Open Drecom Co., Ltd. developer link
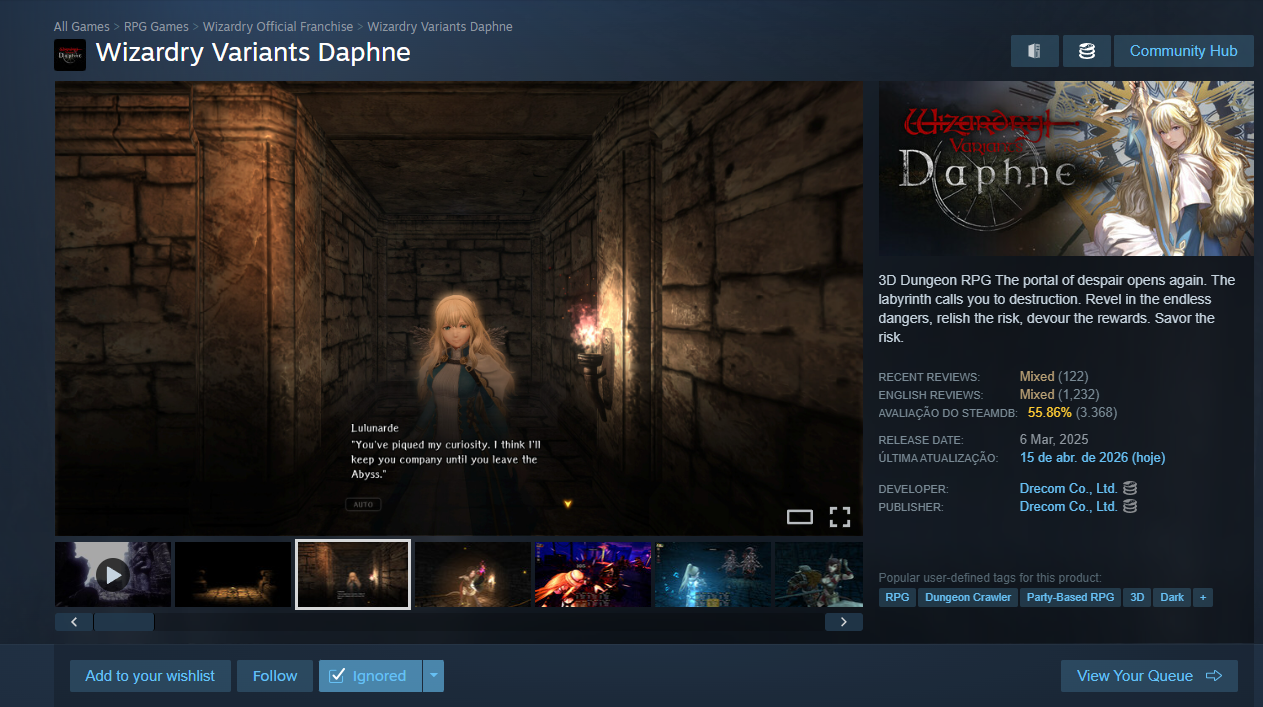 1068,489
